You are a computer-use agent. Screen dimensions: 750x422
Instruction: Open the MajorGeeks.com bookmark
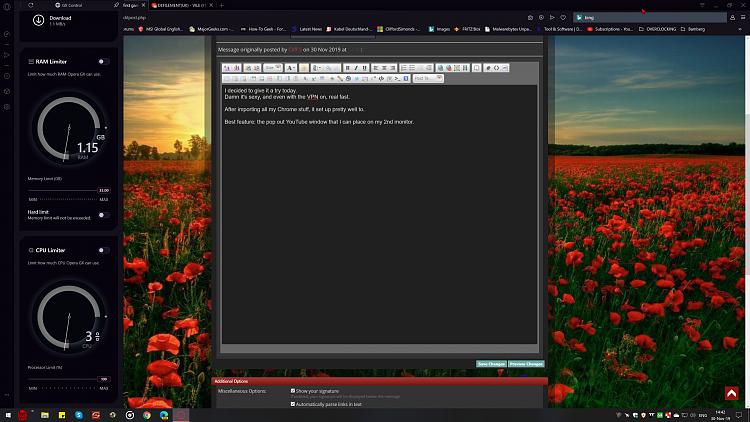pyautogui.click(x=211, y=29)
